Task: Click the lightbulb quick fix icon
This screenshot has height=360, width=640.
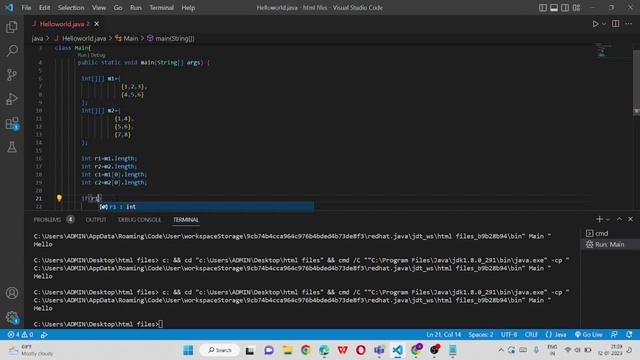Action: click(59, 198)
